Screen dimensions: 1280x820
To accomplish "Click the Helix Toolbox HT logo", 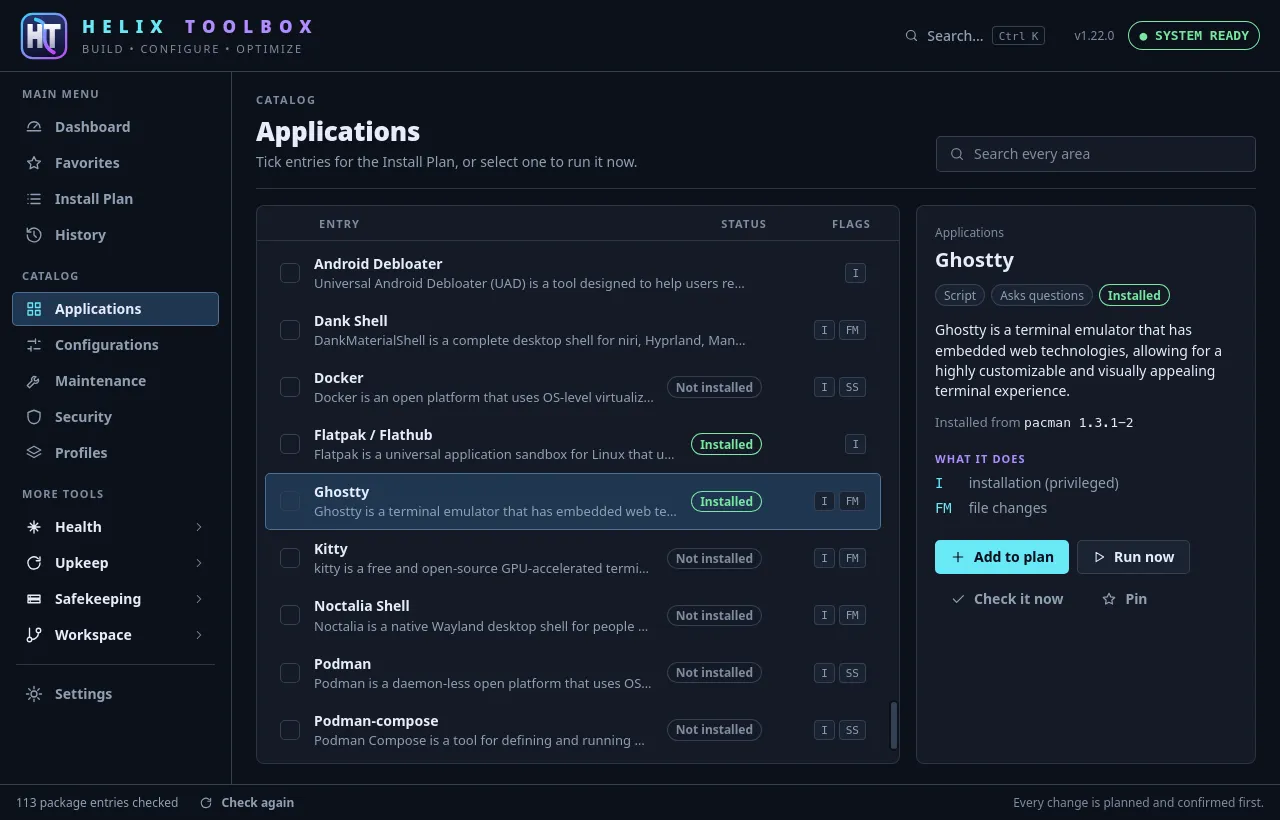I will click(x=44, y=36).
